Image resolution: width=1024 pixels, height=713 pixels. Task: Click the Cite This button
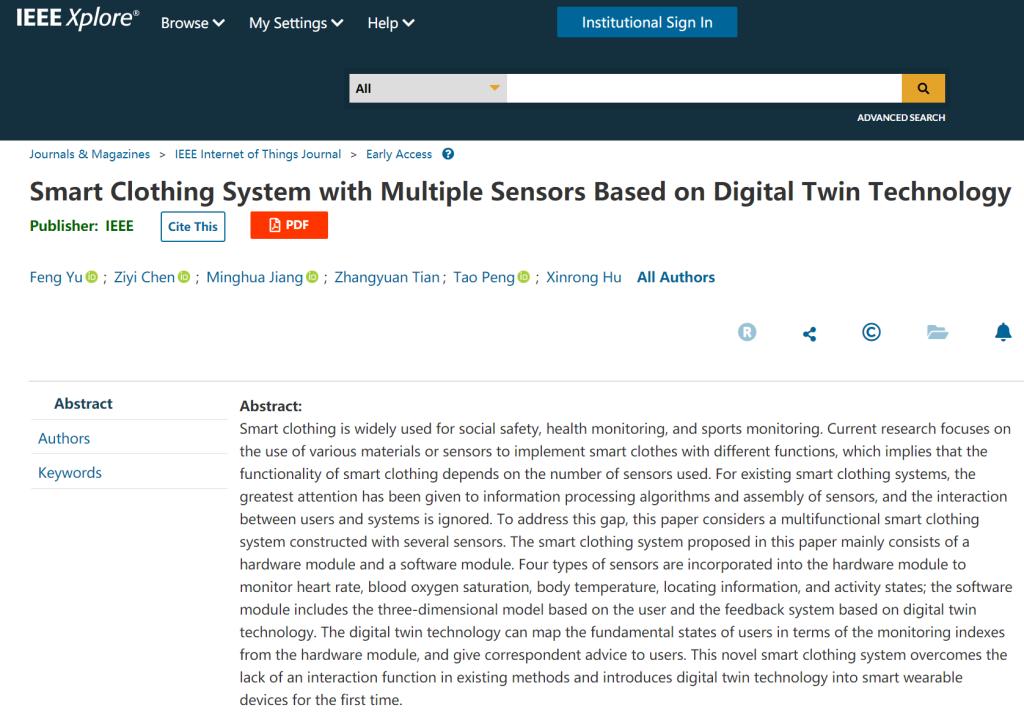193,226
